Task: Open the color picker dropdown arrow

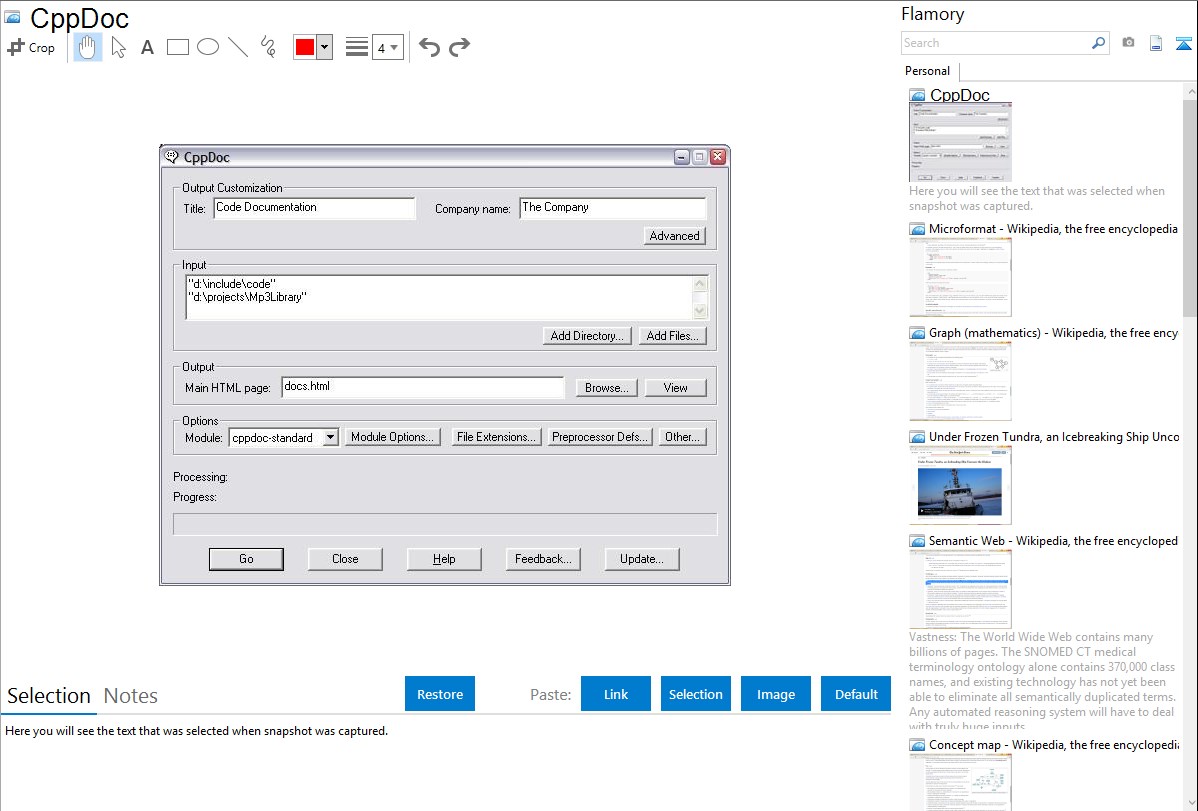Action: 324,47
